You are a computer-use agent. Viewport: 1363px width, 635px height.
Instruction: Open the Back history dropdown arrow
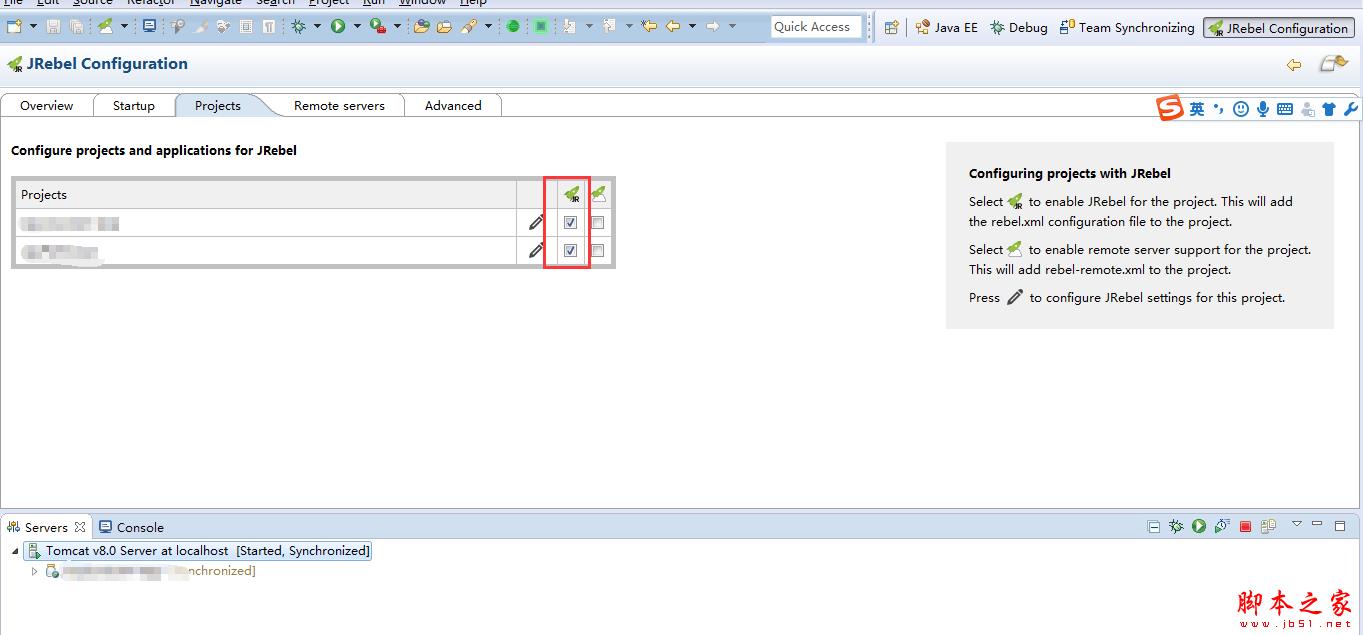[x=692, y=27]
